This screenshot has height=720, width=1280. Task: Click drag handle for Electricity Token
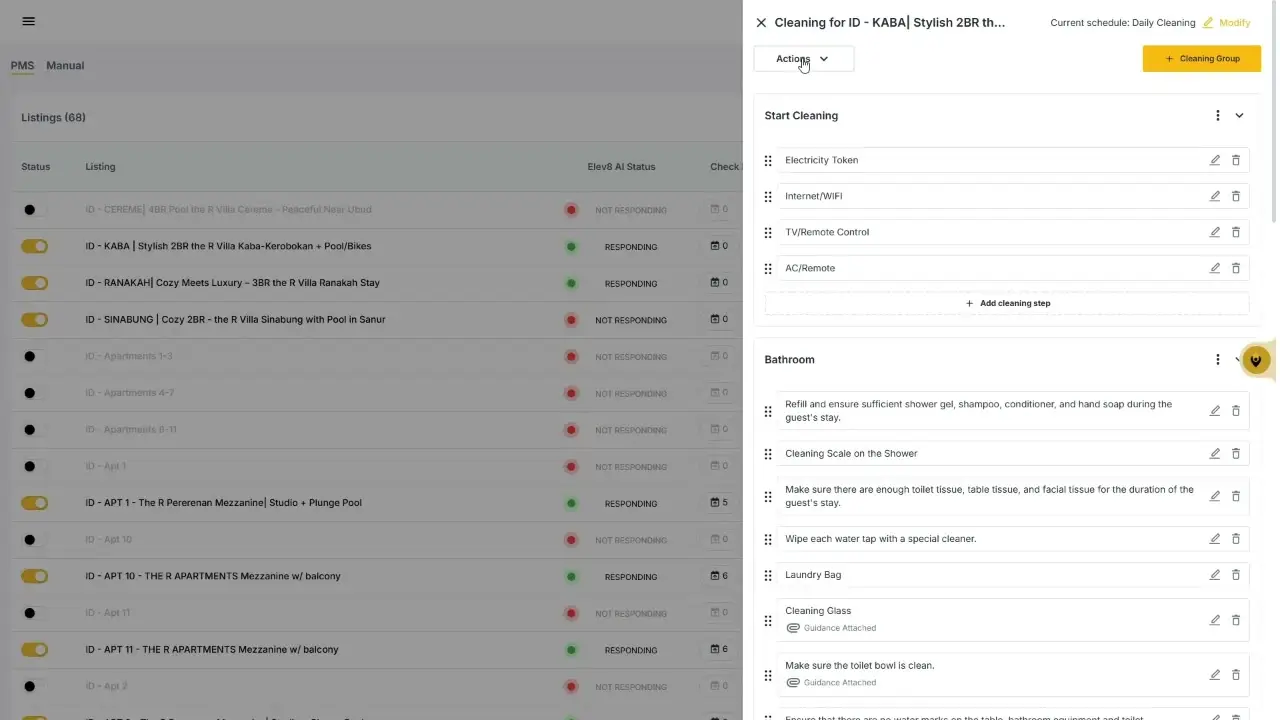coord(768,161)
